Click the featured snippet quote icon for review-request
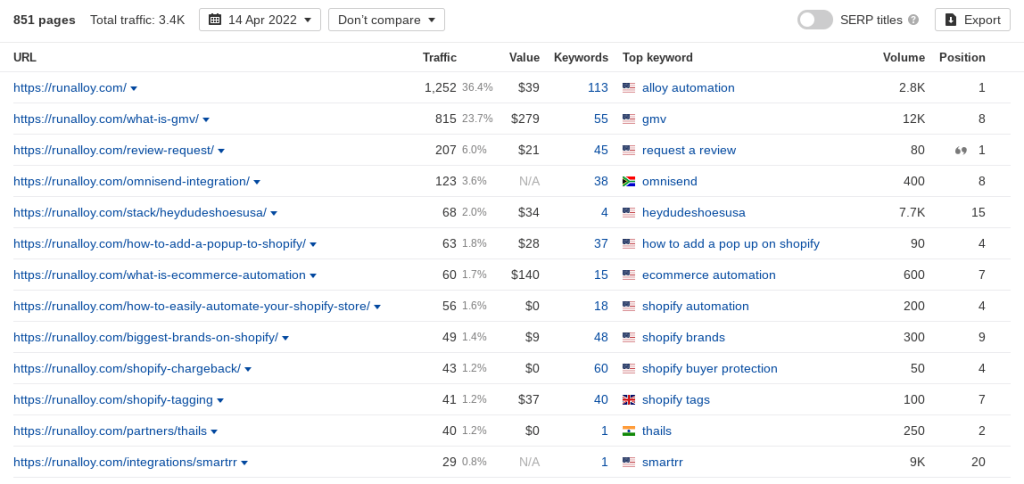The height and width of the screenshot is (484, 1024). tap(961, 150)
